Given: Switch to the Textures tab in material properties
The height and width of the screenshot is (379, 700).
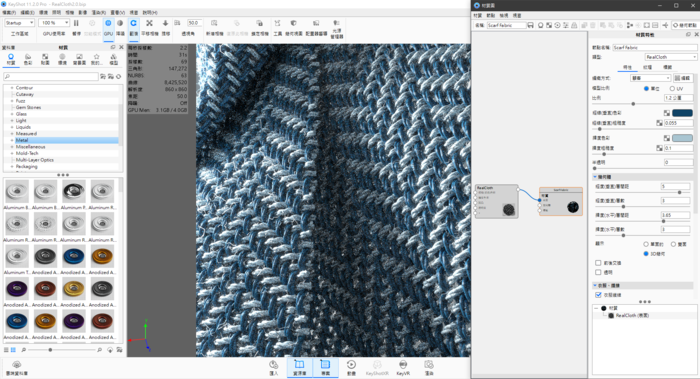Looking at the screenshot, I should (x=647, y=67).
